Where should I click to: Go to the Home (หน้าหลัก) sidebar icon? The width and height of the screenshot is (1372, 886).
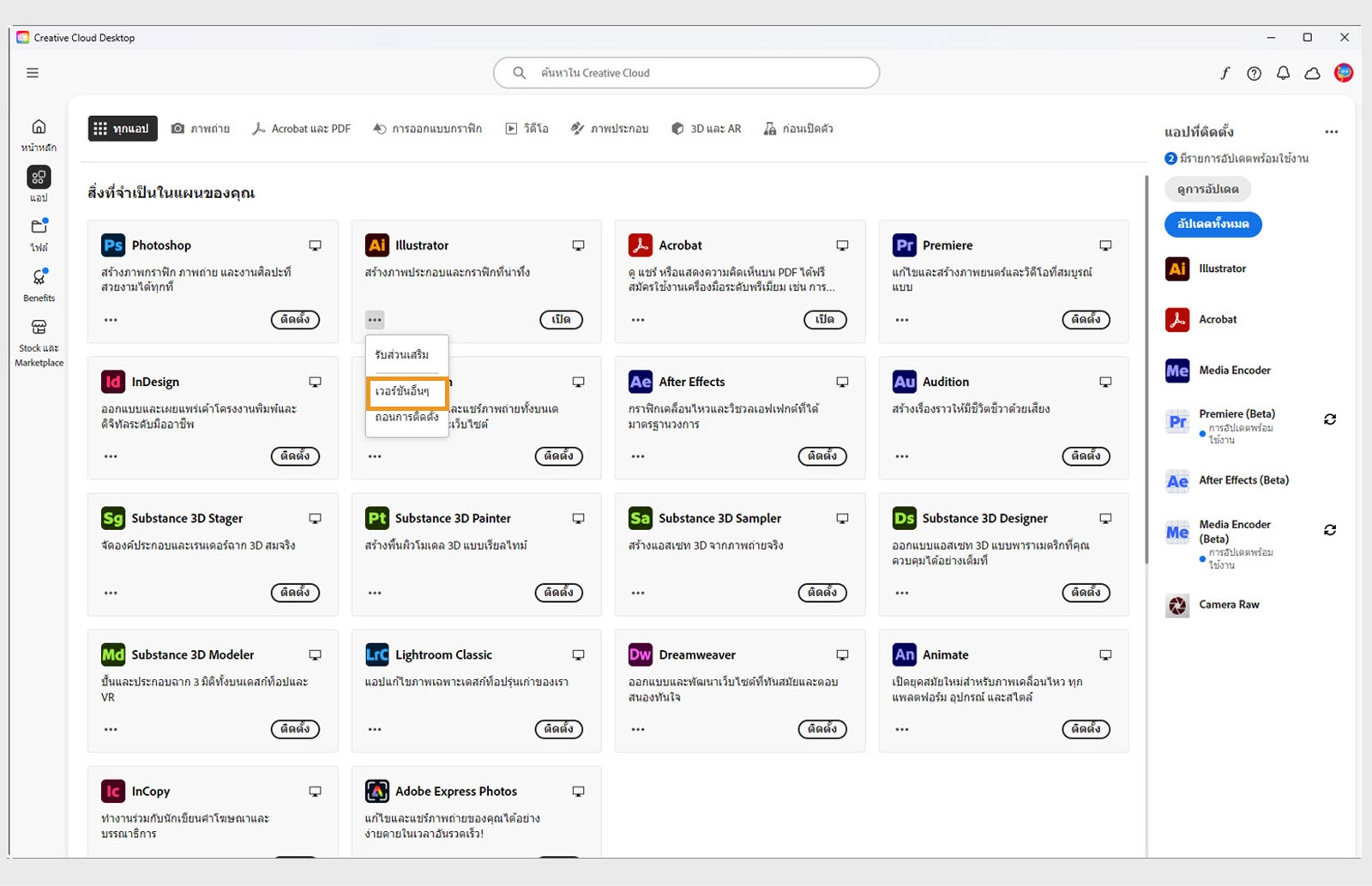39,127
